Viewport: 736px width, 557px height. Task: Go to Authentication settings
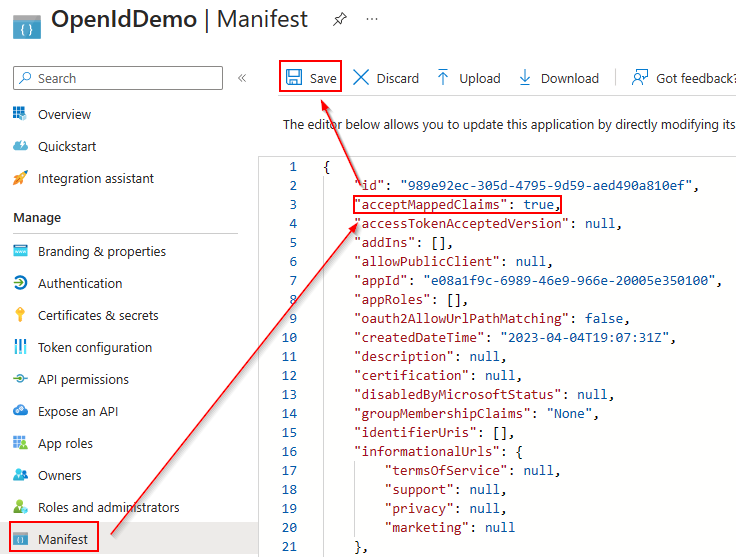click(x=80, y=283)
